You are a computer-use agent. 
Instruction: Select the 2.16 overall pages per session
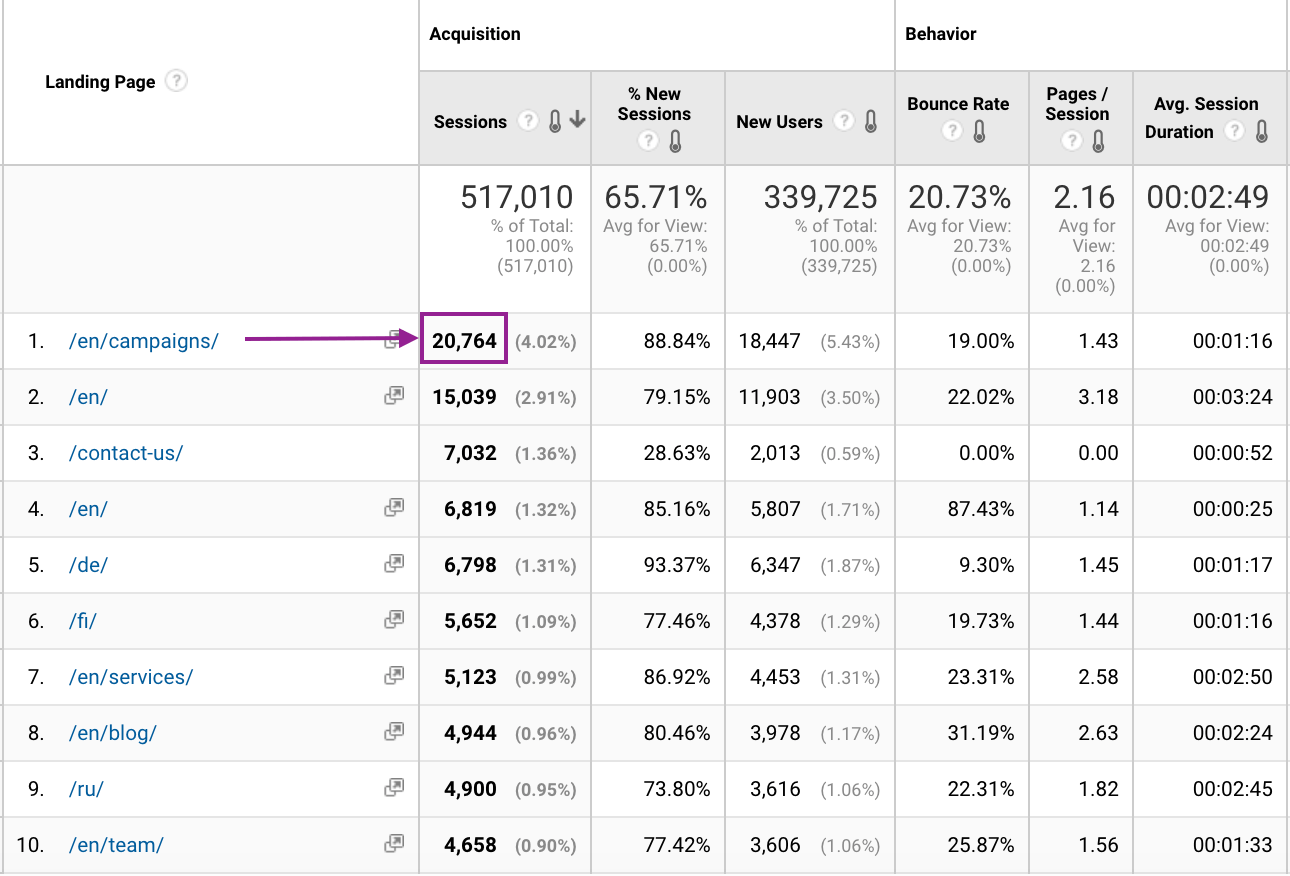(1084, 197)
